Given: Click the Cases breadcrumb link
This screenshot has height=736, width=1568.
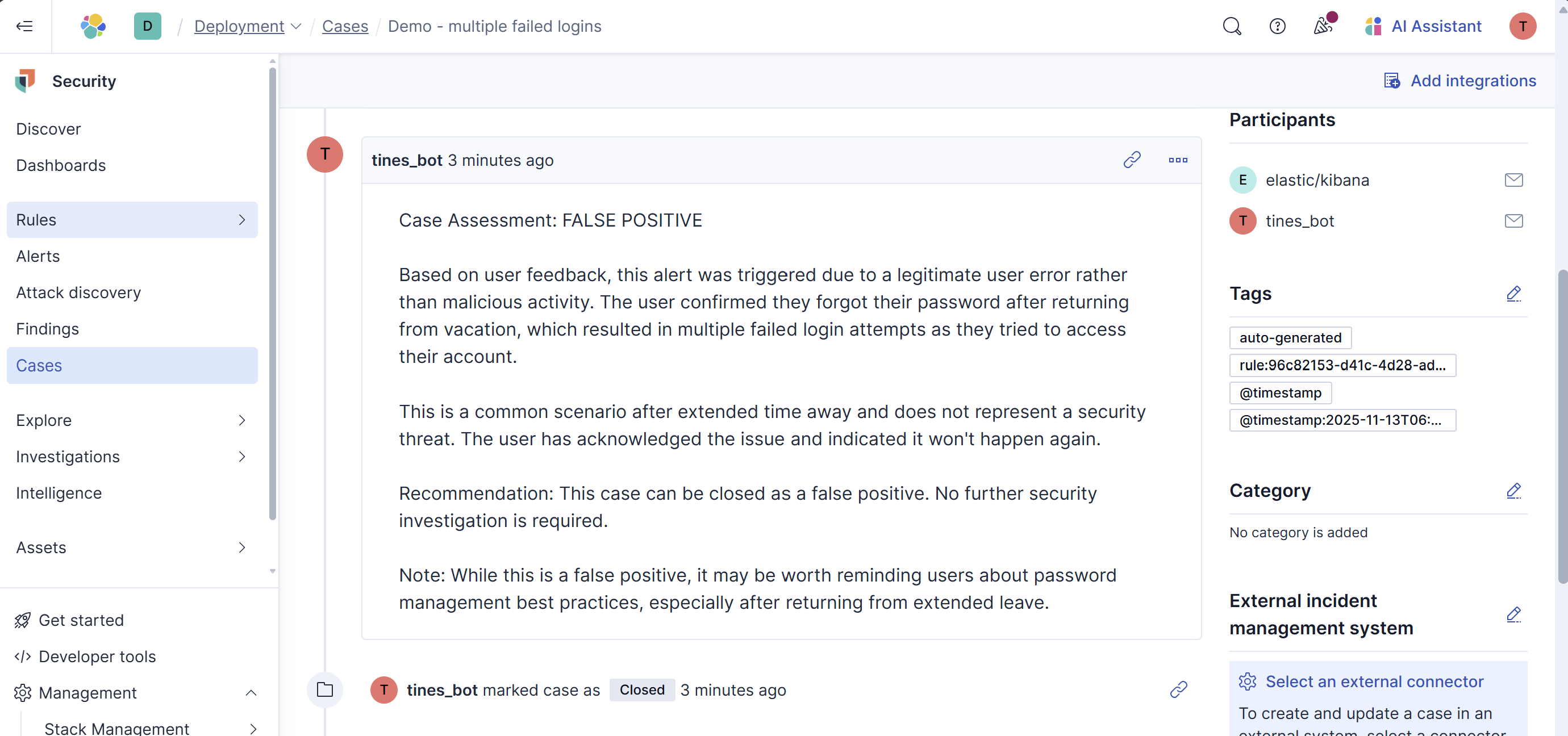Looking at the screenshot, I should [x=344, y=26].
